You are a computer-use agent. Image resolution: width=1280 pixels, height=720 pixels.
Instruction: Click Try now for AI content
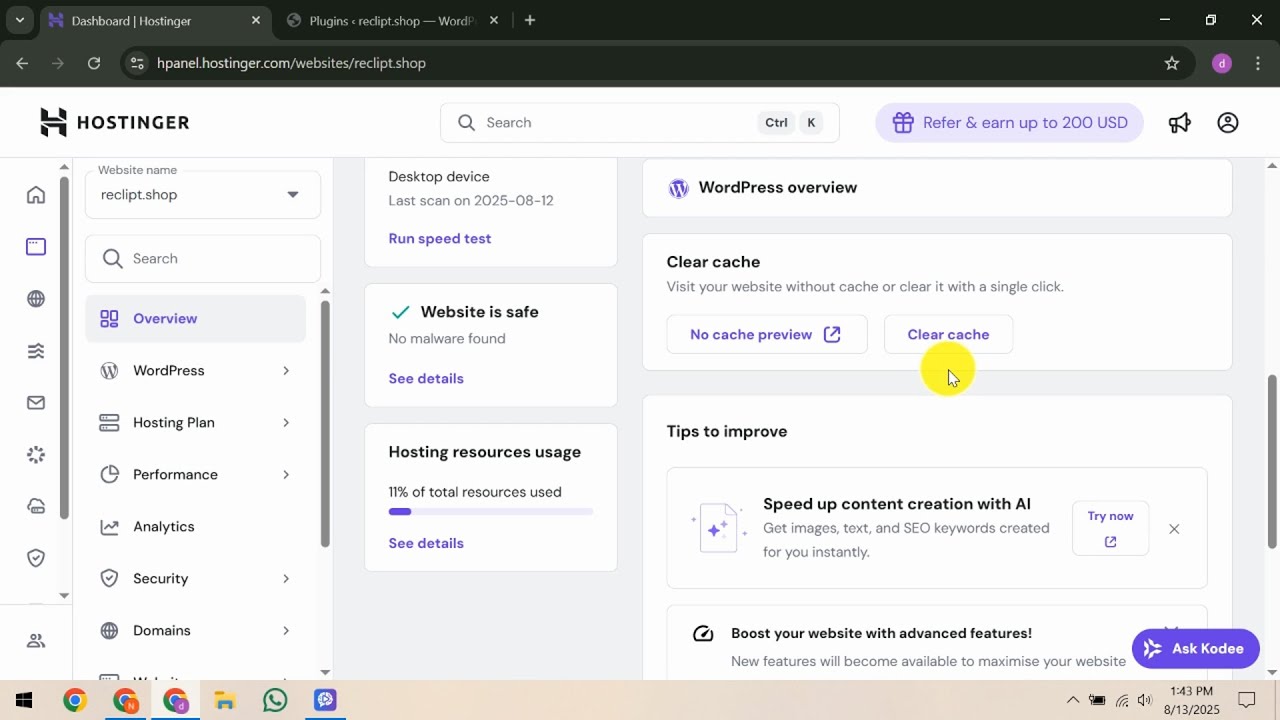click(x=1110, y=529)
